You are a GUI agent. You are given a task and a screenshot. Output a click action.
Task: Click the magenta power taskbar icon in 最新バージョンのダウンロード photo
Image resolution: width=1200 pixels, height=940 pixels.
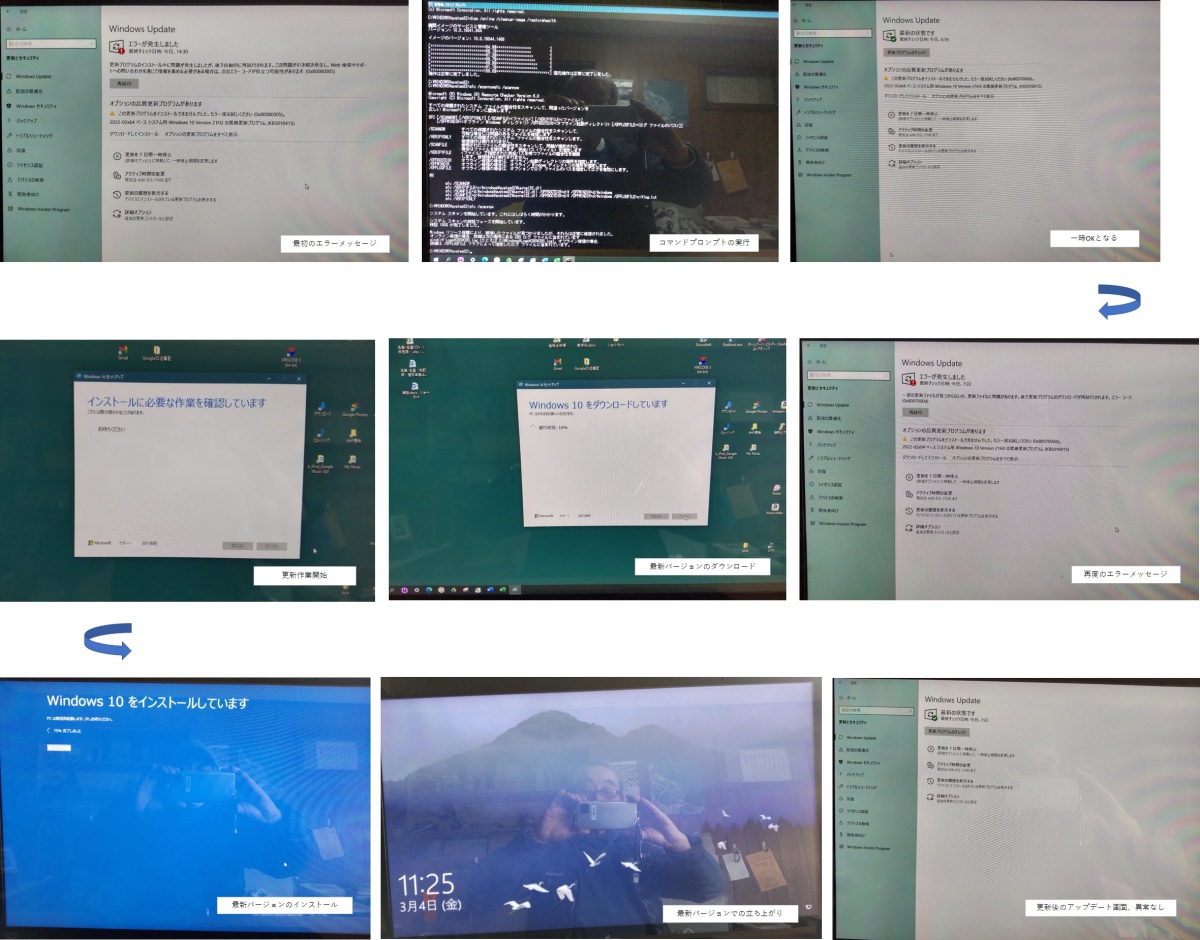(405, 590)
